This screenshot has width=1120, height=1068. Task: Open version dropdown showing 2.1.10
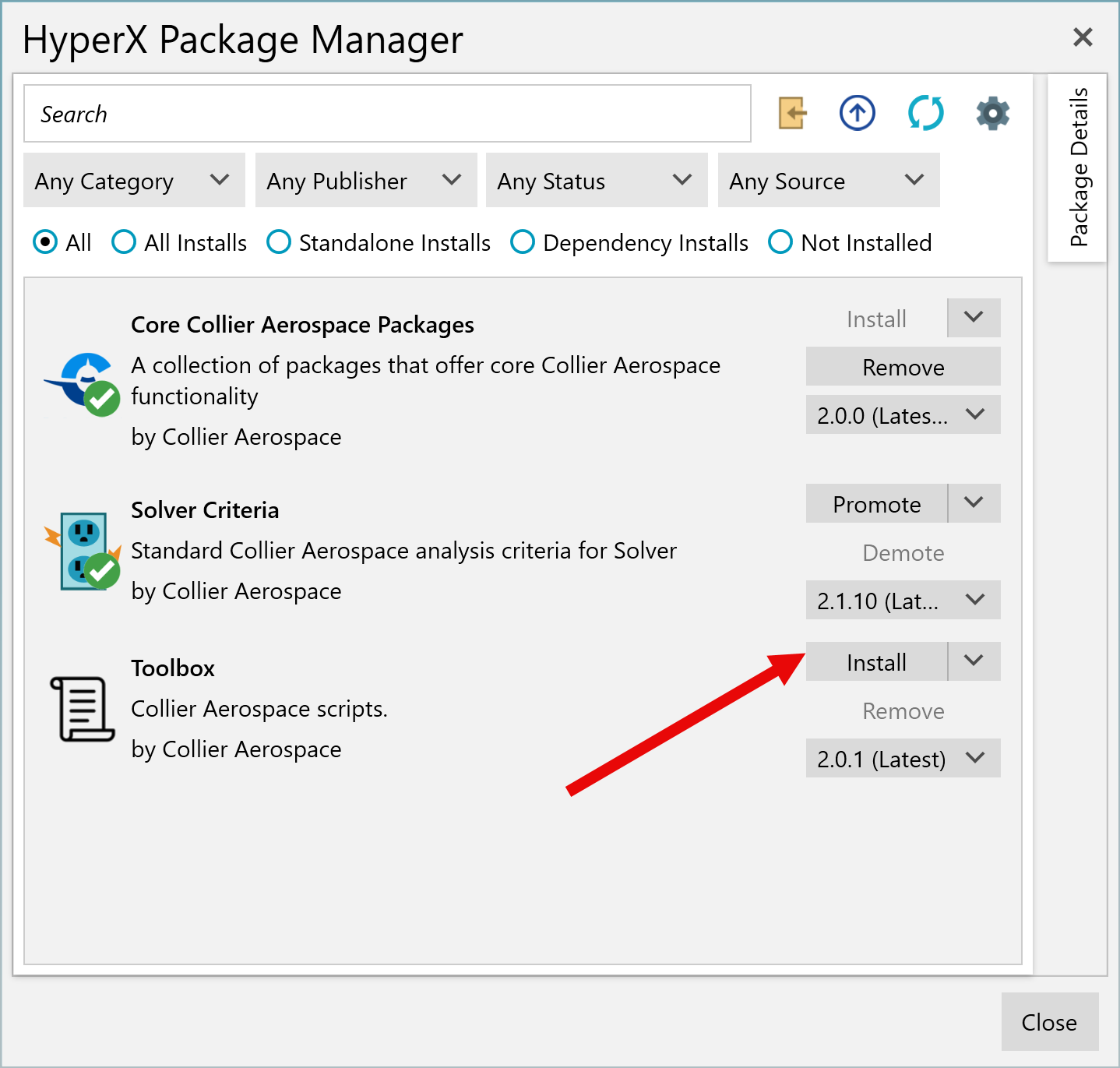(x=903, y=601)
